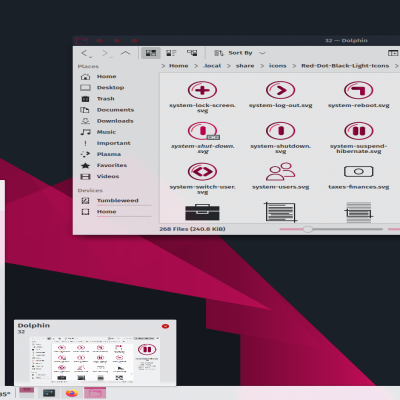This screenshot has width=400, height=400.
Task: Switch to Icons view mode
Action: coord(151,53)
